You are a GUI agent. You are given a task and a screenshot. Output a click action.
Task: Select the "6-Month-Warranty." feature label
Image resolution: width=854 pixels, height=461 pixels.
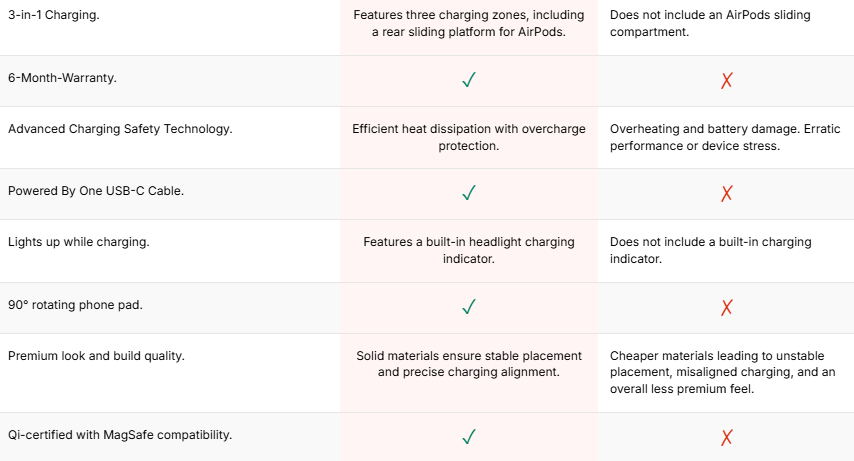[62, 77]
